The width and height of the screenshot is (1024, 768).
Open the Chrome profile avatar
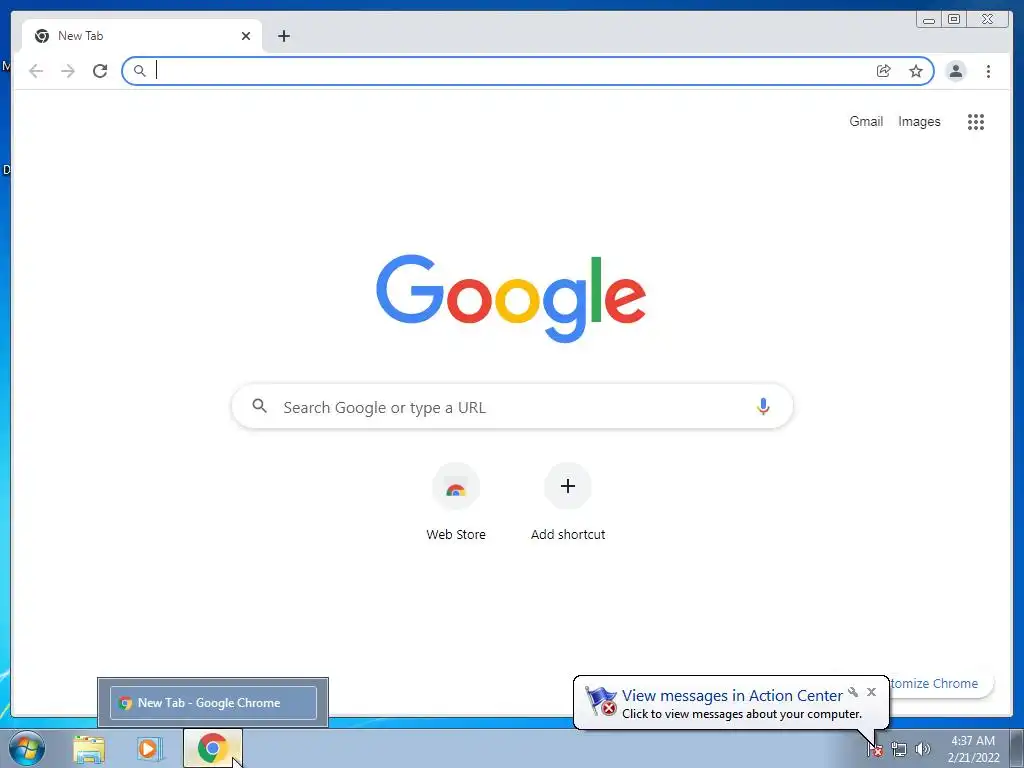955,71
